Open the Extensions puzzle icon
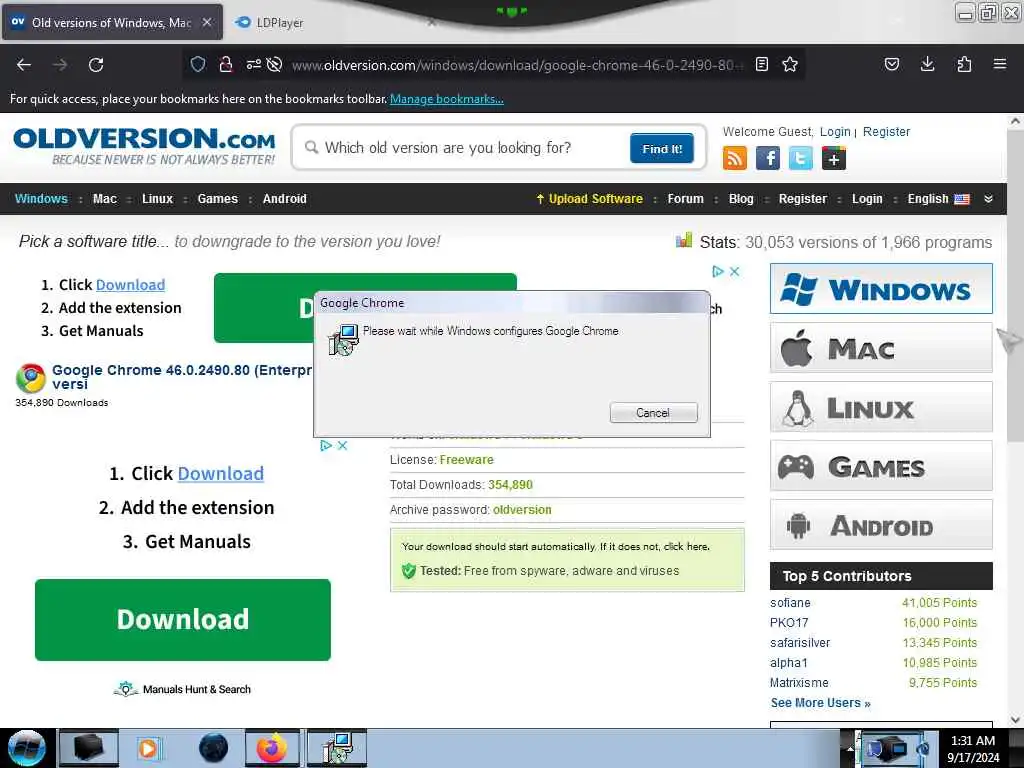Viewport: 1024px width, 768px height. tap(964, 64)
